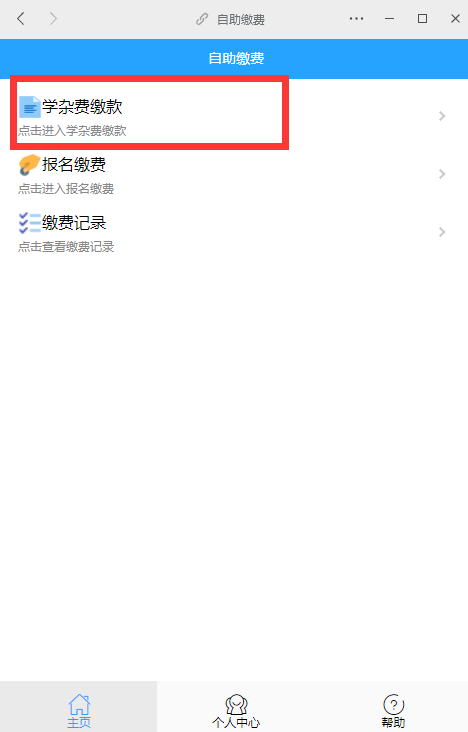
Task: Switch to the 个人中心 tab label
Action: click(236, 722)
